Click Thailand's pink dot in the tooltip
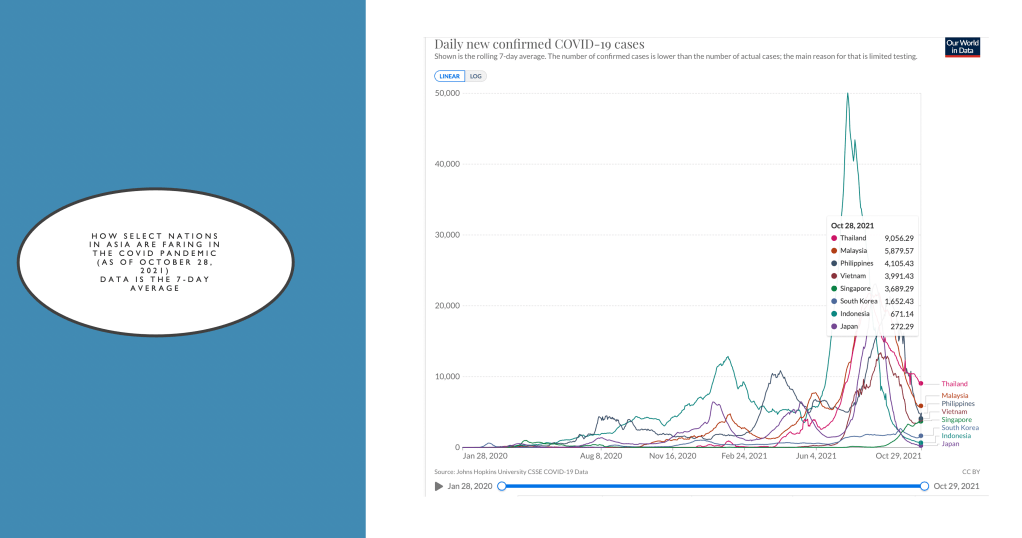Image resolution: width=1022 pixels, height=538 pixels. pos(834,238)
